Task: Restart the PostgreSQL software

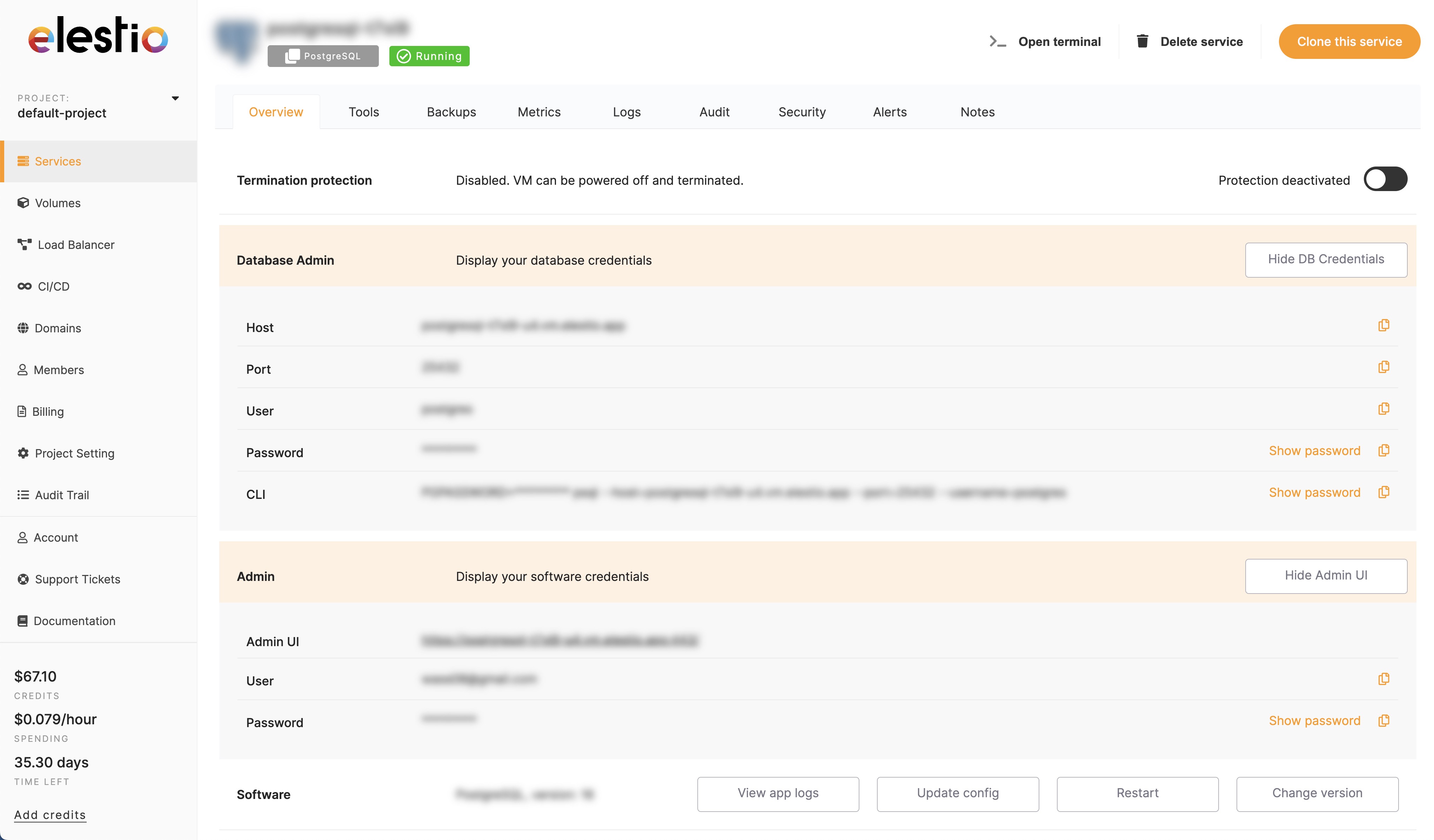Action: (x=1137, y=793)
